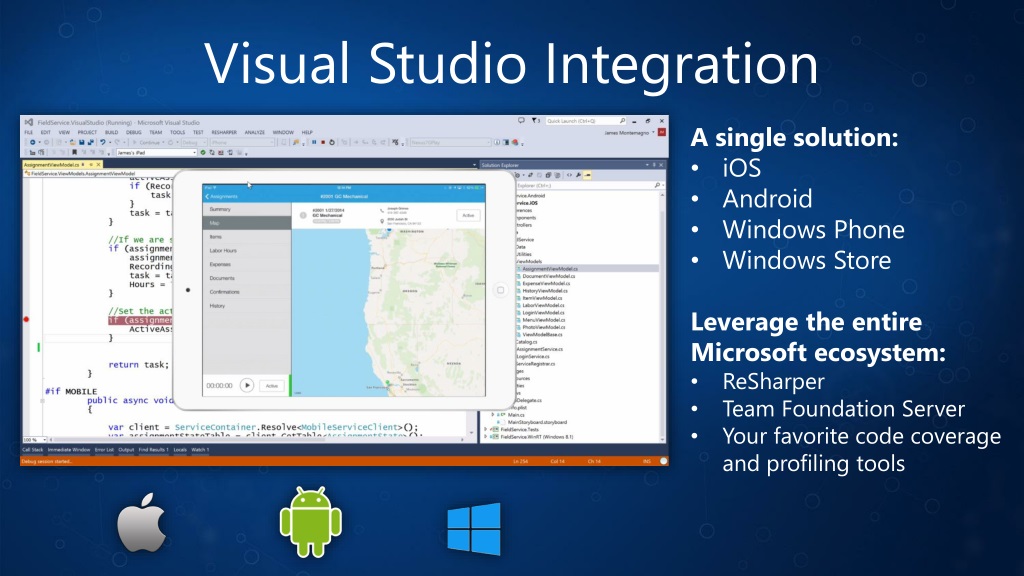The height and width of the screenshot is (576, 1024).
Task: Pause debugging with Break All icon
Action: pyautogui.click(x=314, y=142)
